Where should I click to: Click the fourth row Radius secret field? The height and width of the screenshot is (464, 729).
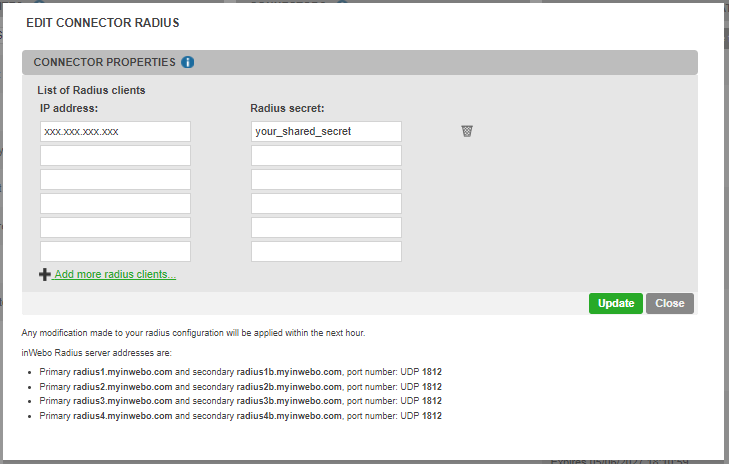click(x=326, y=203)
